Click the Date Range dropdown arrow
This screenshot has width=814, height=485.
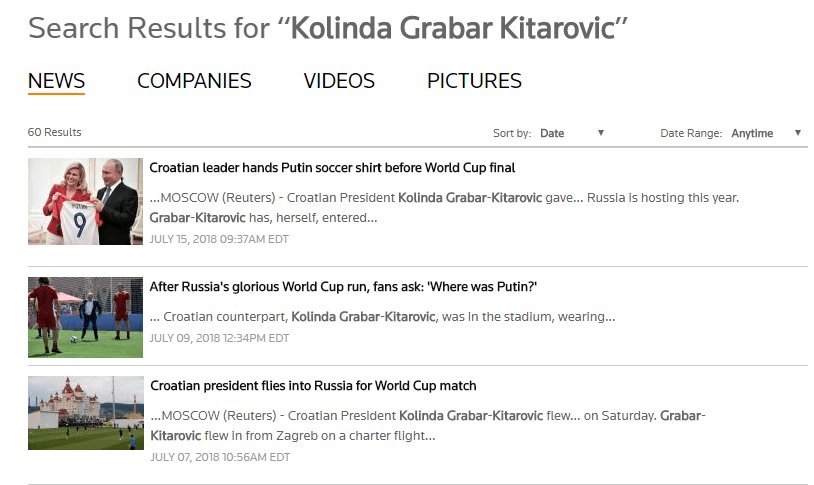coord(798,133)
